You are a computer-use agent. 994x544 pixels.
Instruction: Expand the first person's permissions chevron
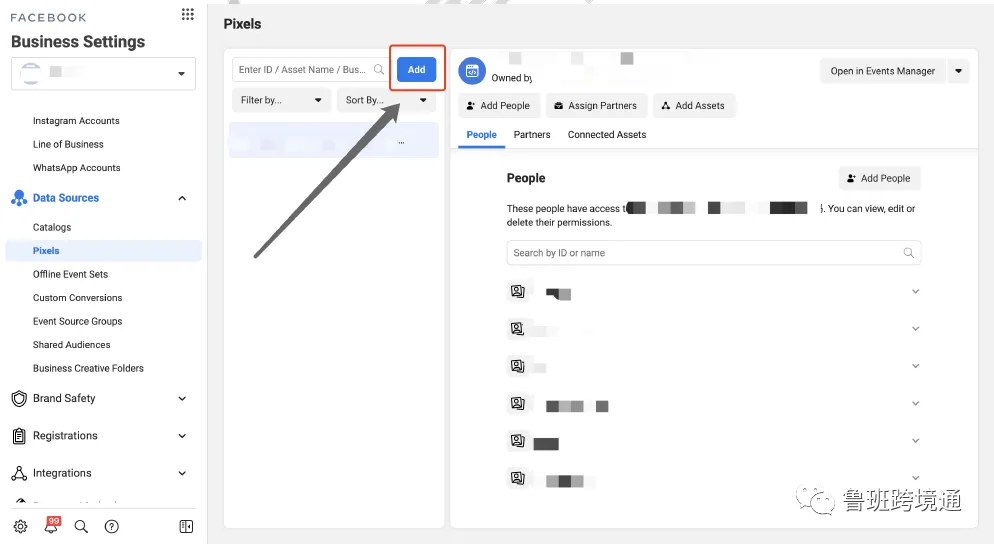tap(915, 292)
